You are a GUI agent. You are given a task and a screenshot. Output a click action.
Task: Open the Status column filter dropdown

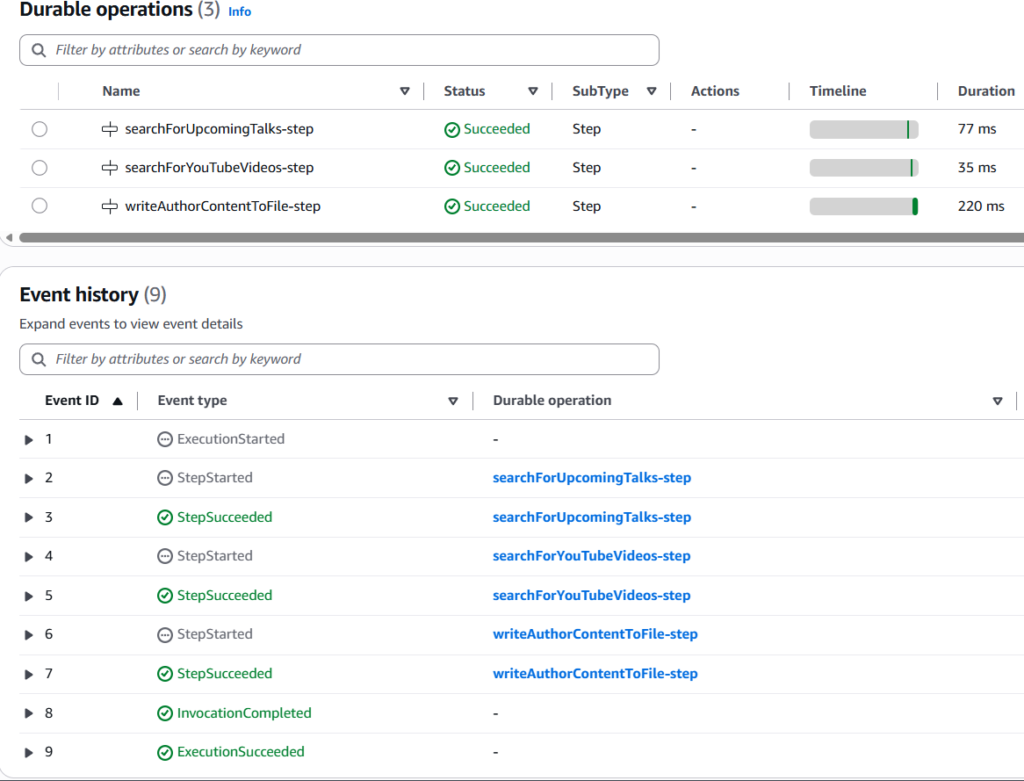coord(533,91)
